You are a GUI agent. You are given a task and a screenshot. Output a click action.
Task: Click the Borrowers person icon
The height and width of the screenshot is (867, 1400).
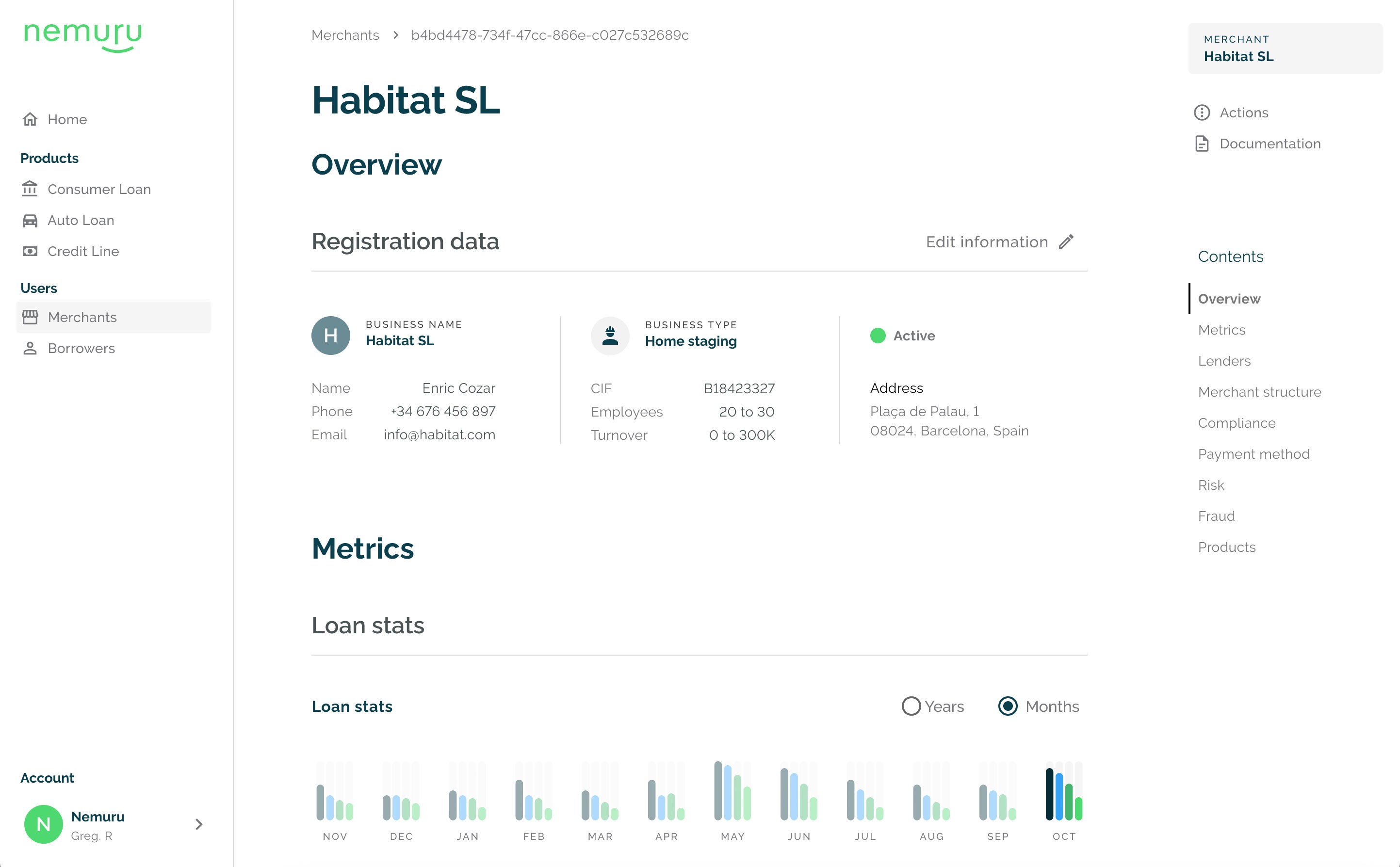(x=30, y=348)
